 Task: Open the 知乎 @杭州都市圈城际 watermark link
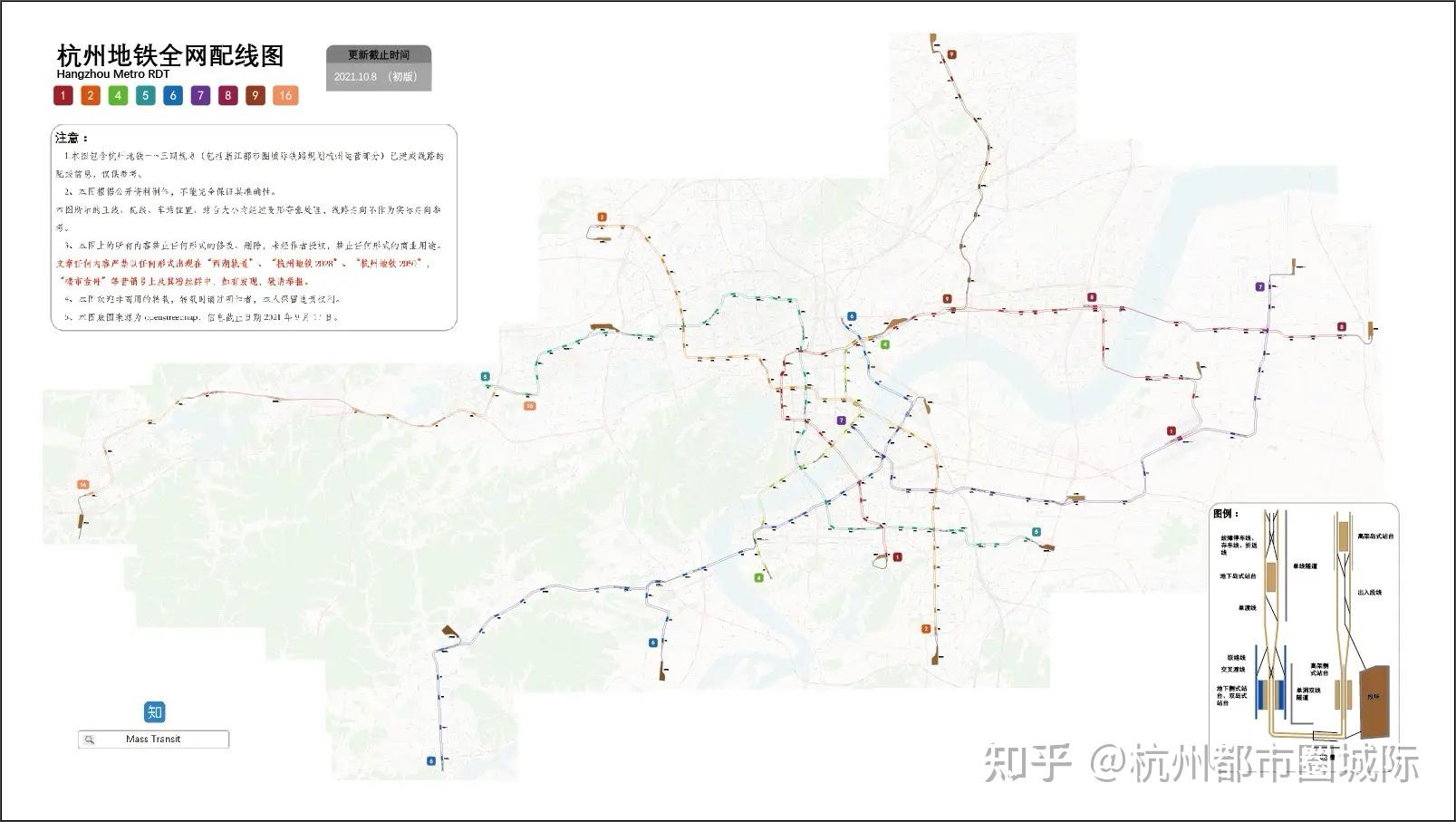click(x=1201, y=763)
